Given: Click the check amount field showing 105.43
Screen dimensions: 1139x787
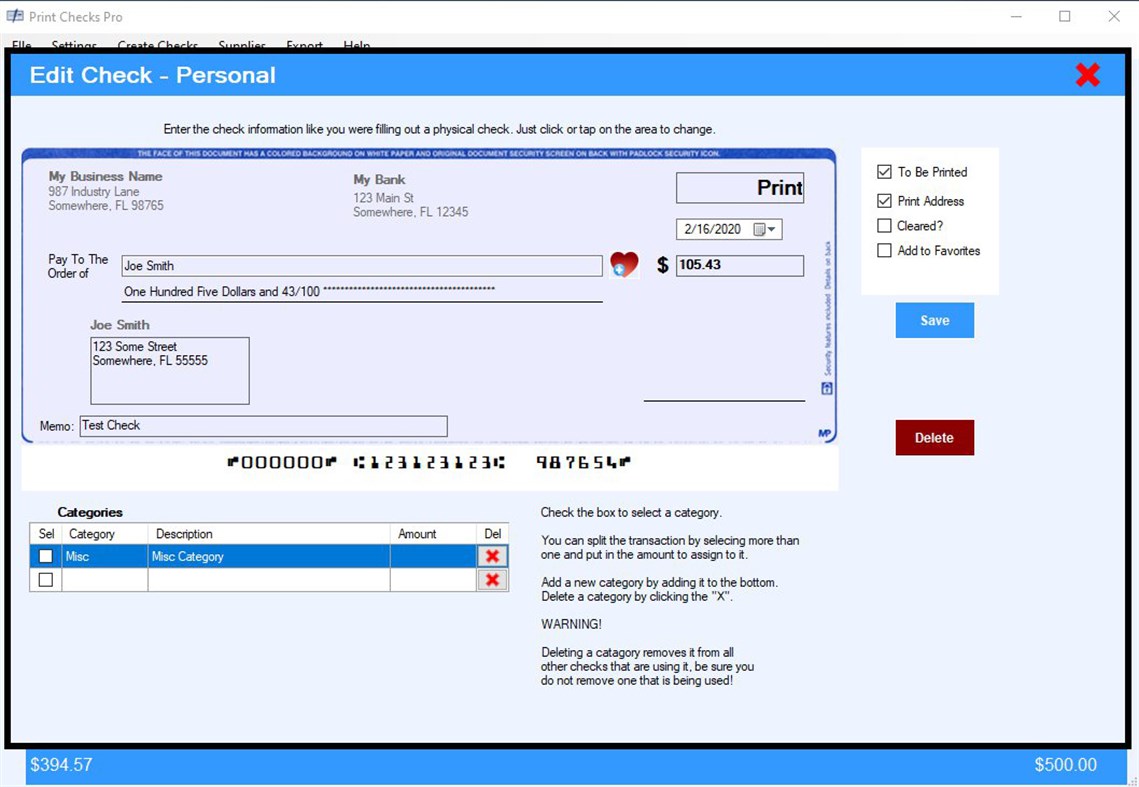Looking at the screenshot, I should [740, 265].
